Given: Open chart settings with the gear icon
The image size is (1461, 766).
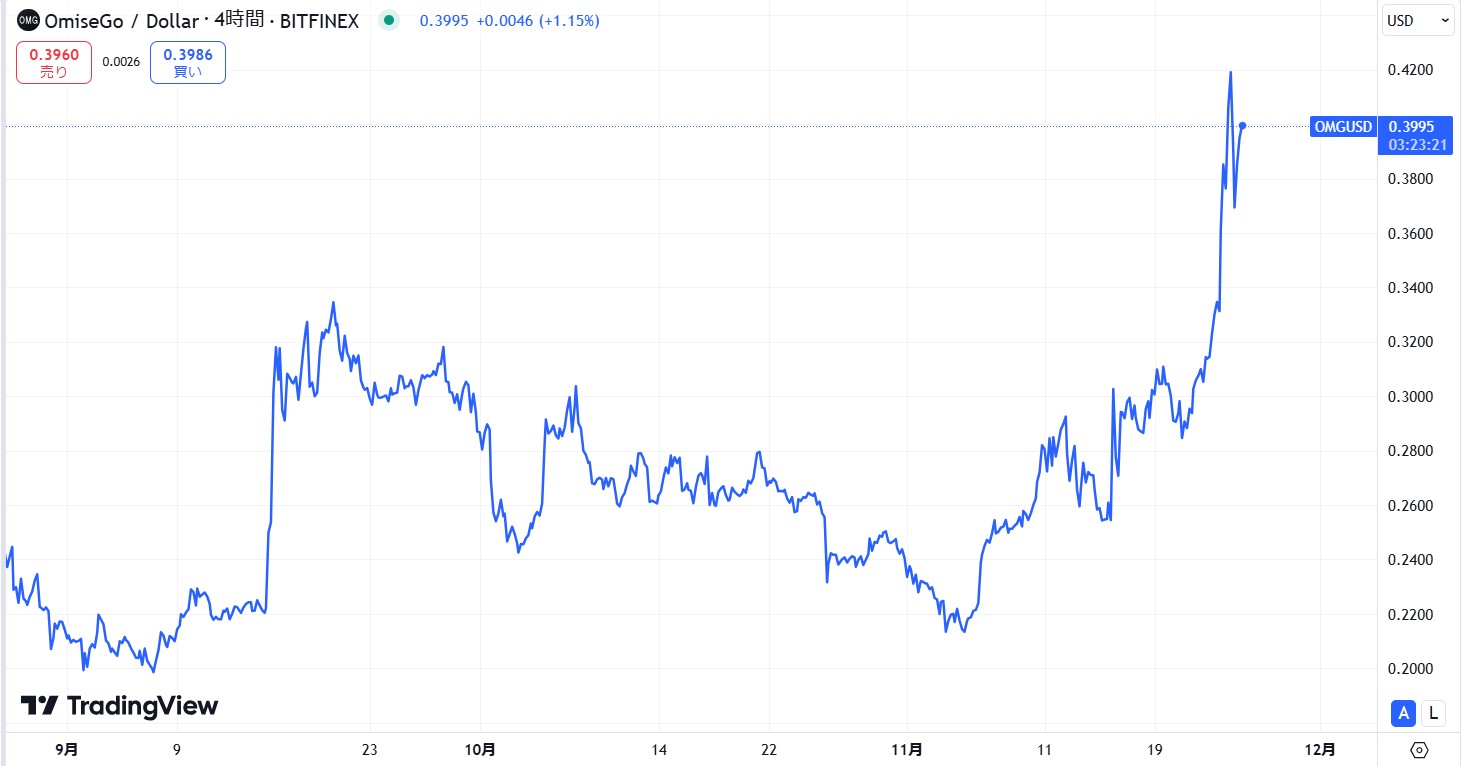Looking at the screenshot, I should 1419,748.
